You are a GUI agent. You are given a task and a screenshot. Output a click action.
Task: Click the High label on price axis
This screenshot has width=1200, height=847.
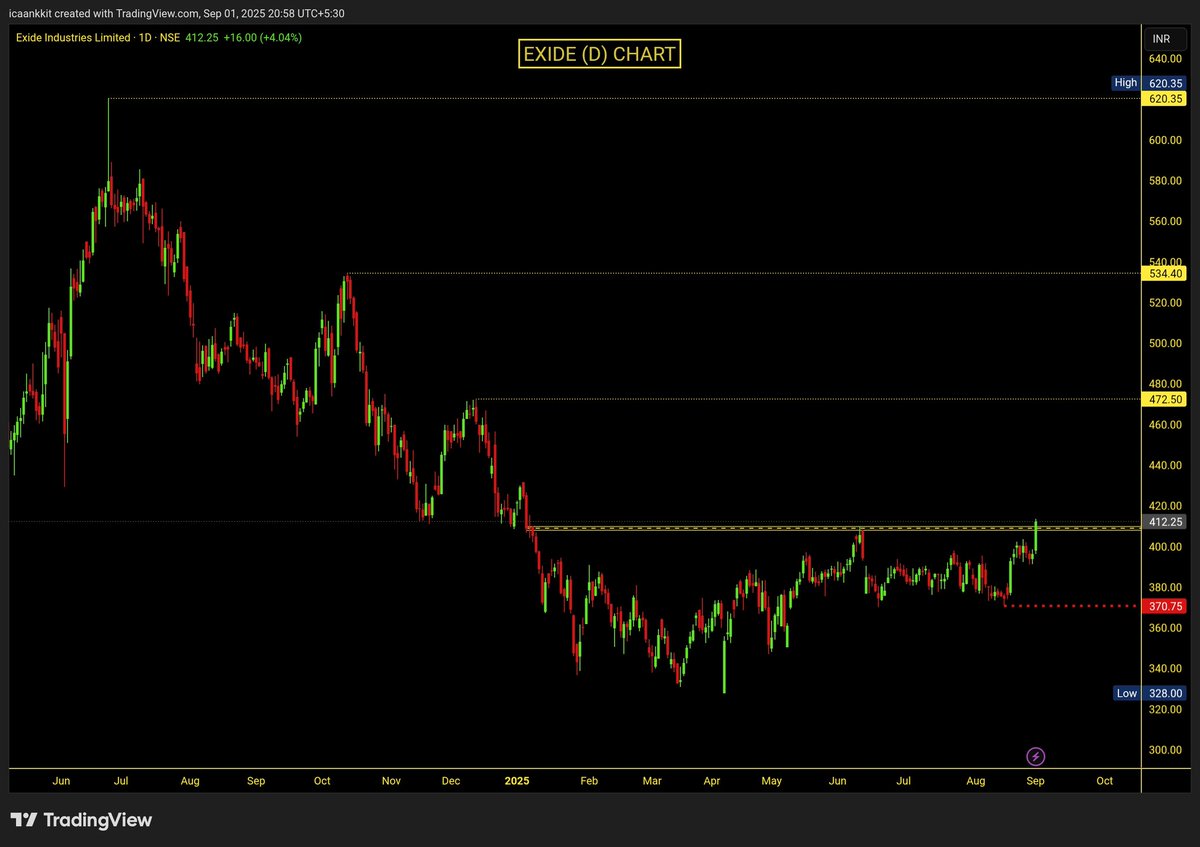1125,83
